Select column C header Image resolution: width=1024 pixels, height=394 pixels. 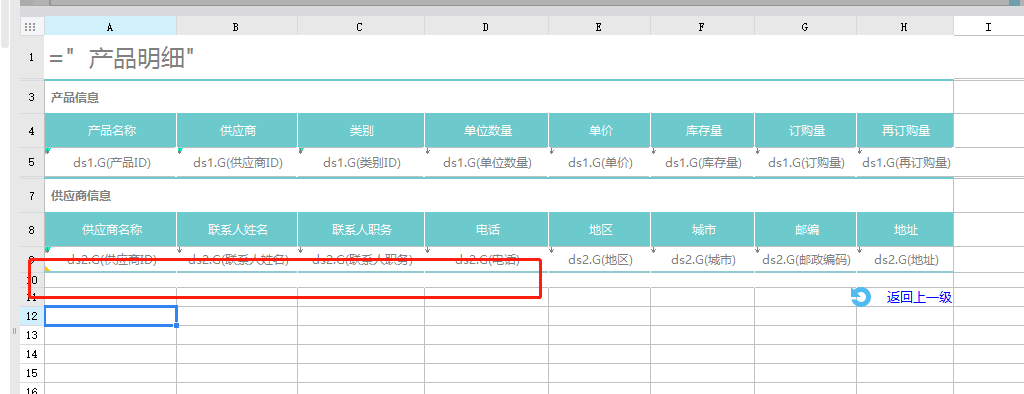pyautogui.click(x=360, y=27)
